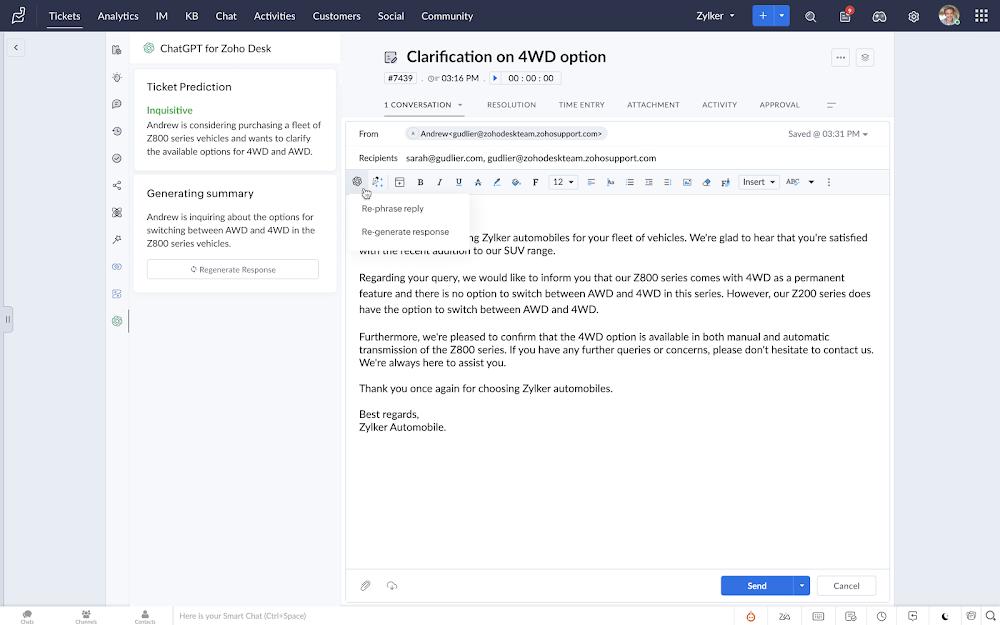Pick the text font color tool
The image size is (1000, 625).
pos(497,182)
